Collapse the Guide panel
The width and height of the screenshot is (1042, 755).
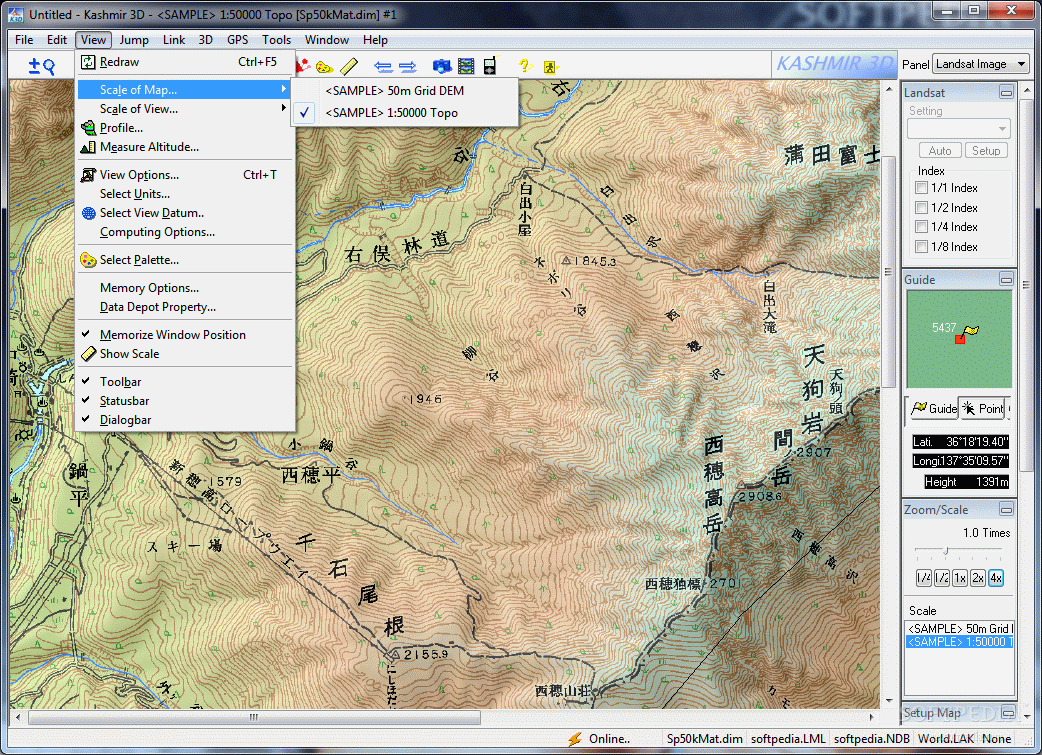(1006, 280)
